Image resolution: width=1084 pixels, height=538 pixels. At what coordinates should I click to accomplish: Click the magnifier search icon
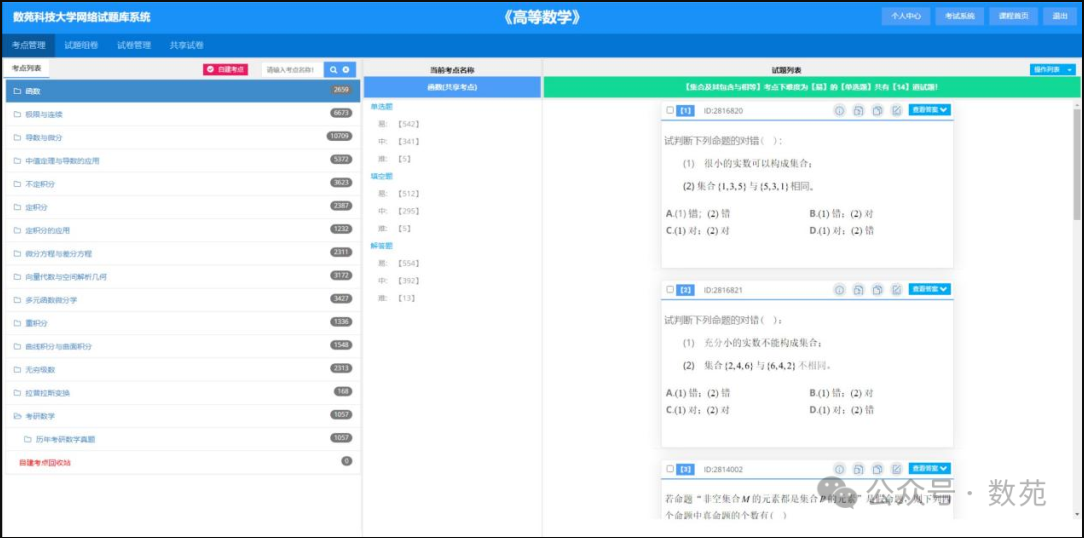(333, 70)
